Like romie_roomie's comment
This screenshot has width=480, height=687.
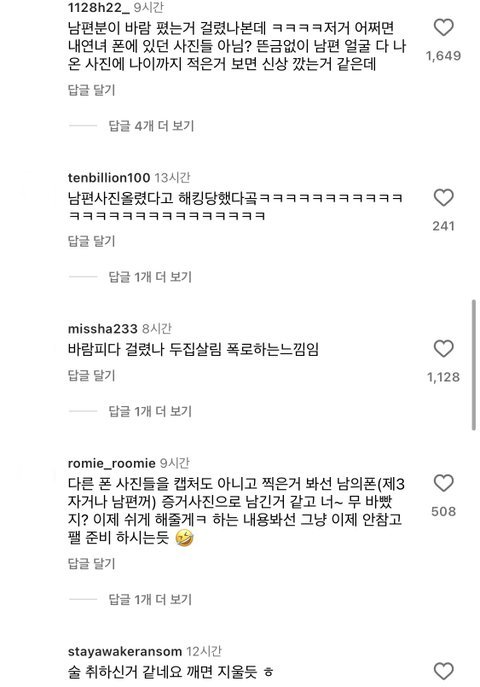point(443,483)
